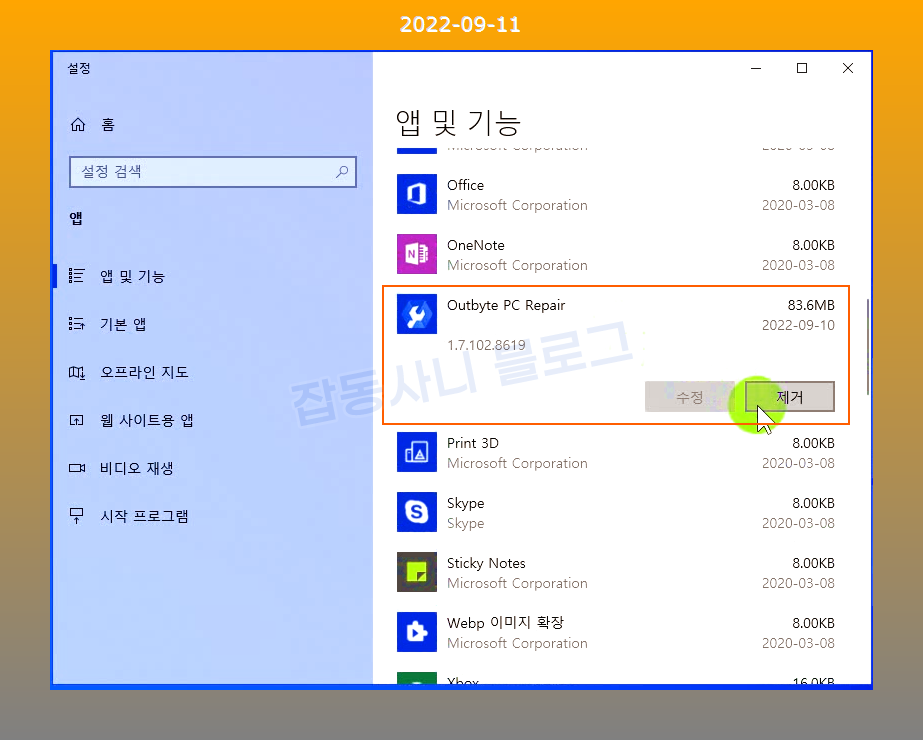
Task: Click the Skype app icon
Action: click(417, 512)
